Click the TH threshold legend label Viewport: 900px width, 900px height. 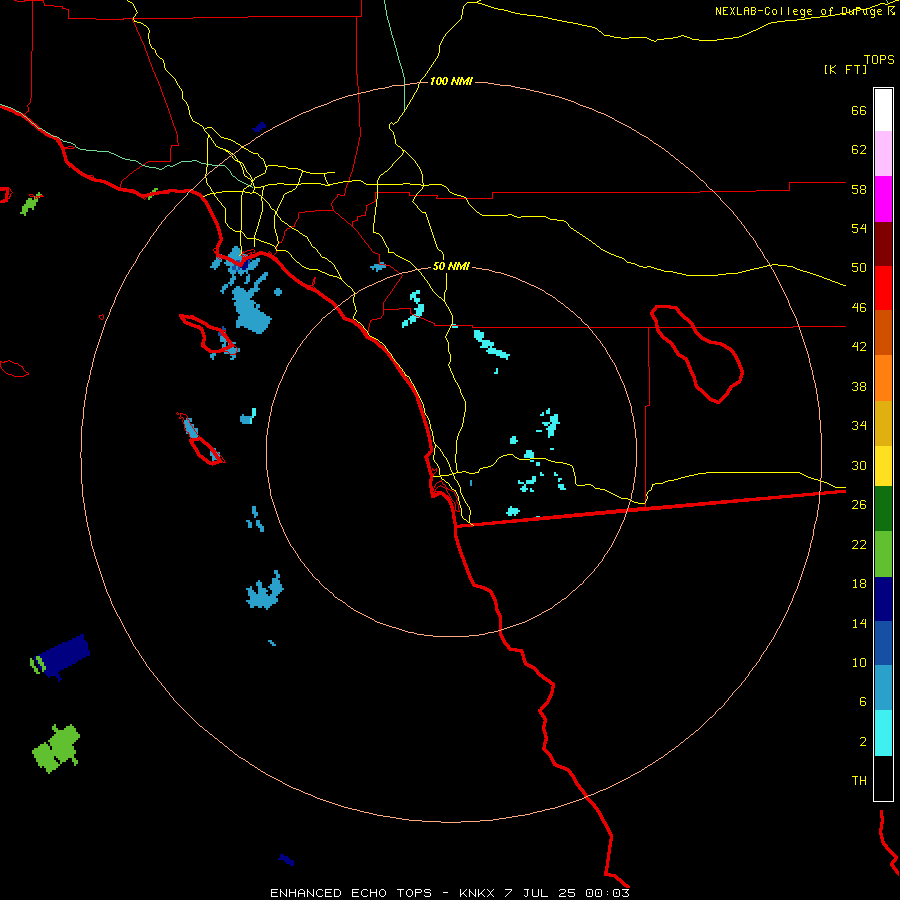[x=859, y=780]
